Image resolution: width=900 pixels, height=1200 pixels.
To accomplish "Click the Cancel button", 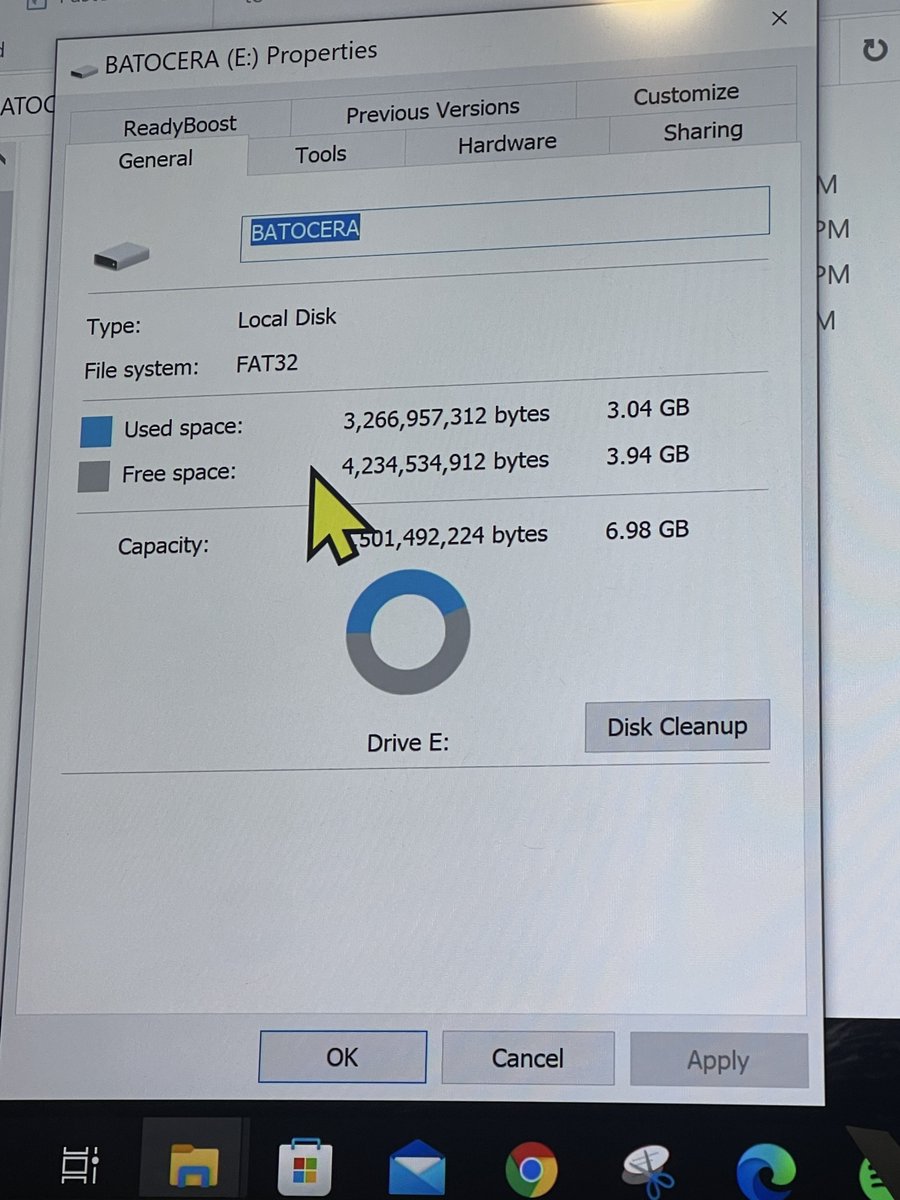I will [x=527, y=1058].
